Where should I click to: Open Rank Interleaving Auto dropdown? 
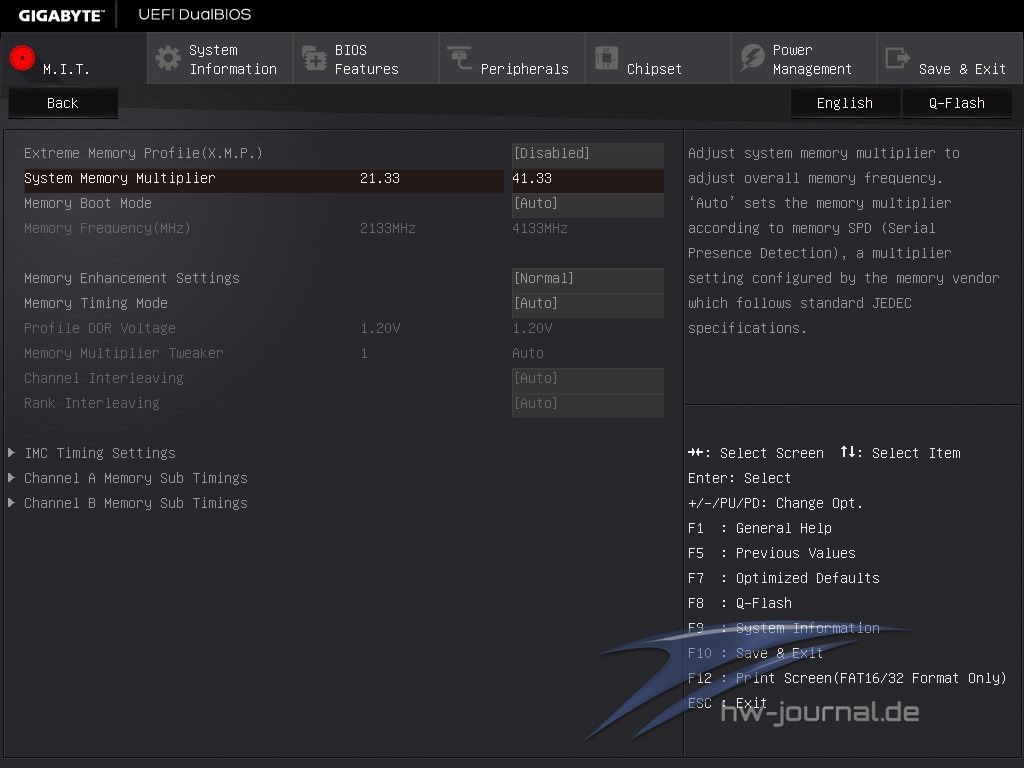(x=588, y=404)
